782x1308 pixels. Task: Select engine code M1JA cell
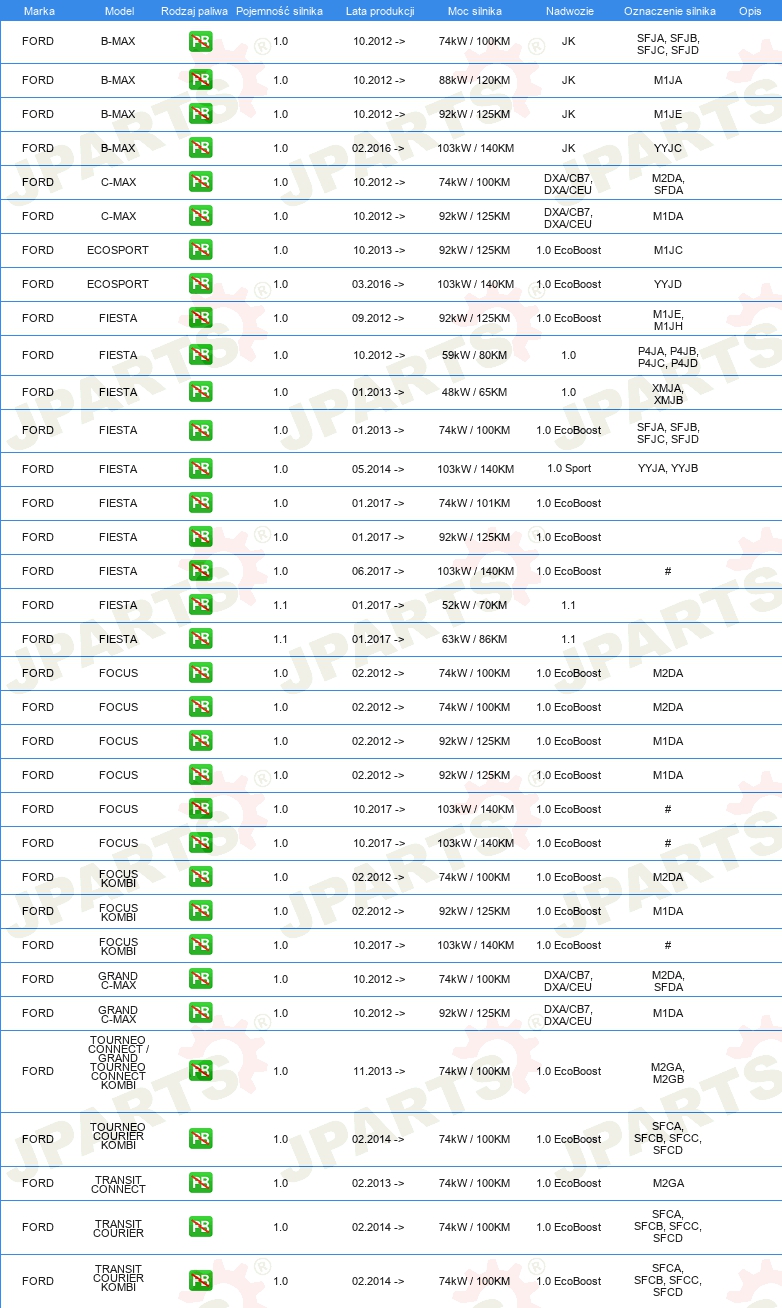pos(668,80)
